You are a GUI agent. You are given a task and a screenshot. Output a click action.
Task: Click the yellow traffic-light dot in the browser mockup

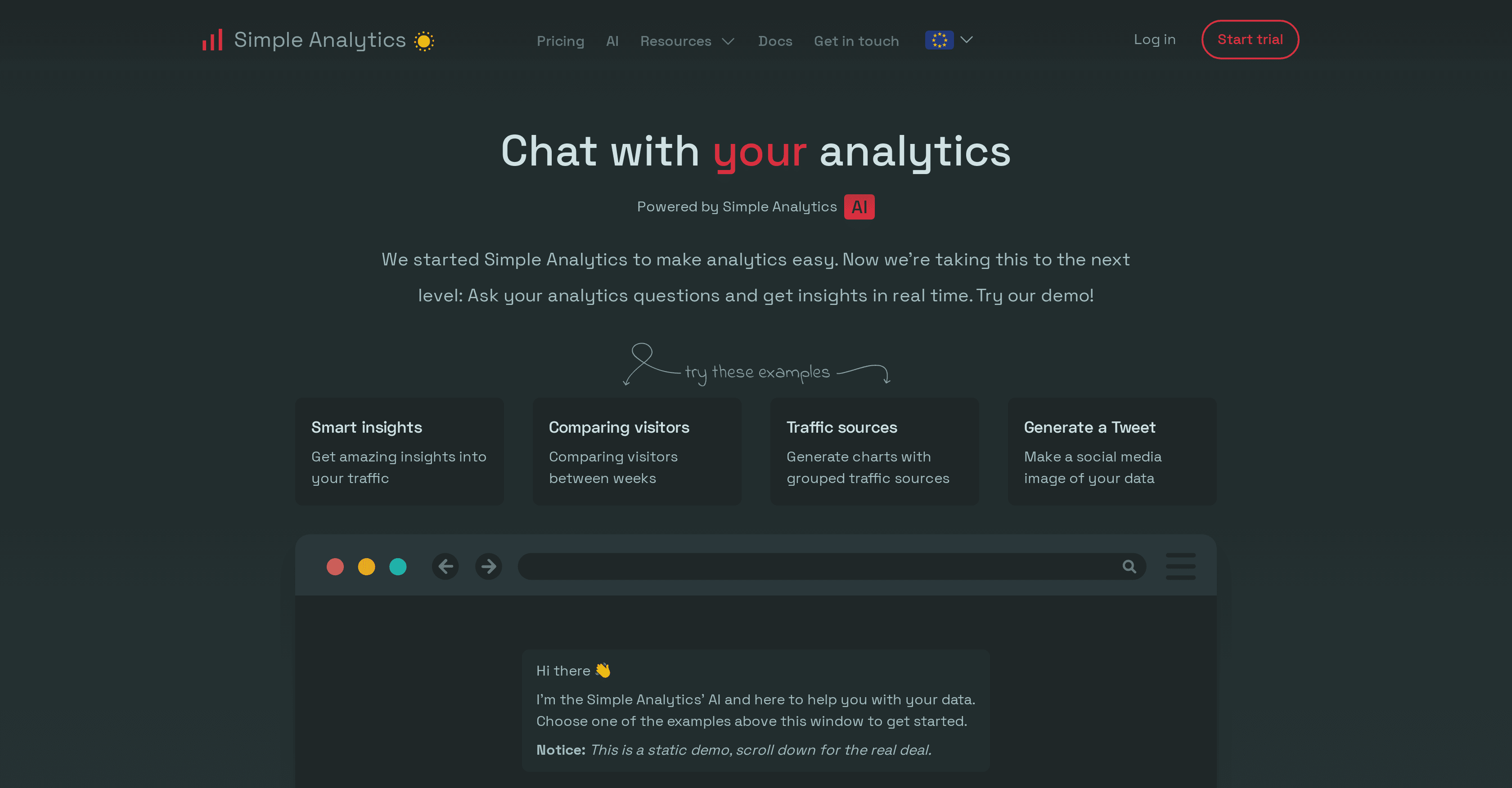[x=366, y=566]
